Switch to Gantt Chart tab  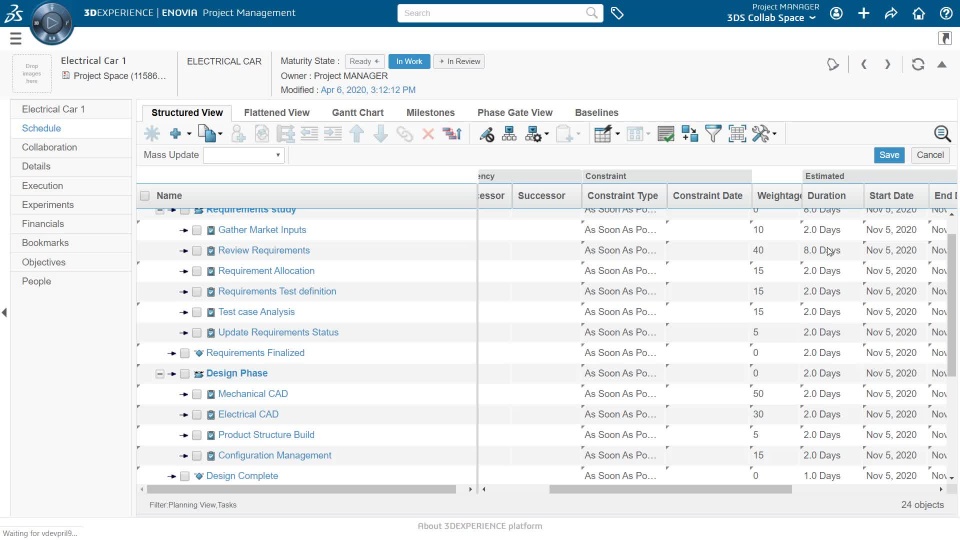(x=358, y=113)
